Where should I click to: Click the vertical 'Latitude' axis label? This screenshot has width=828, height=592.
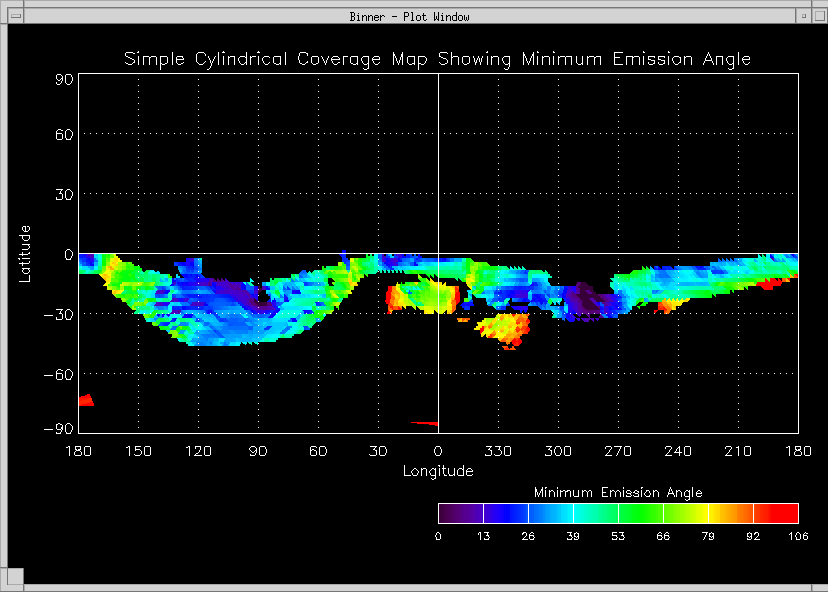point(26,253)
